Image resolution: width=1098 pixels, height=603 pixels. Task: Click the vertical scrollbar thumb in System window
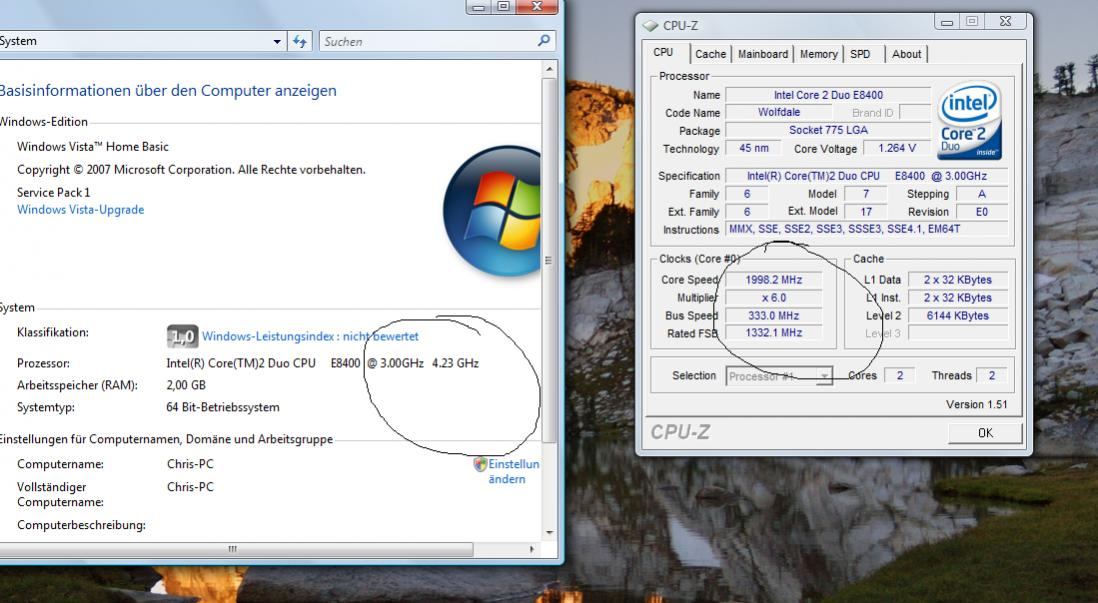click(x=550, y=260)
